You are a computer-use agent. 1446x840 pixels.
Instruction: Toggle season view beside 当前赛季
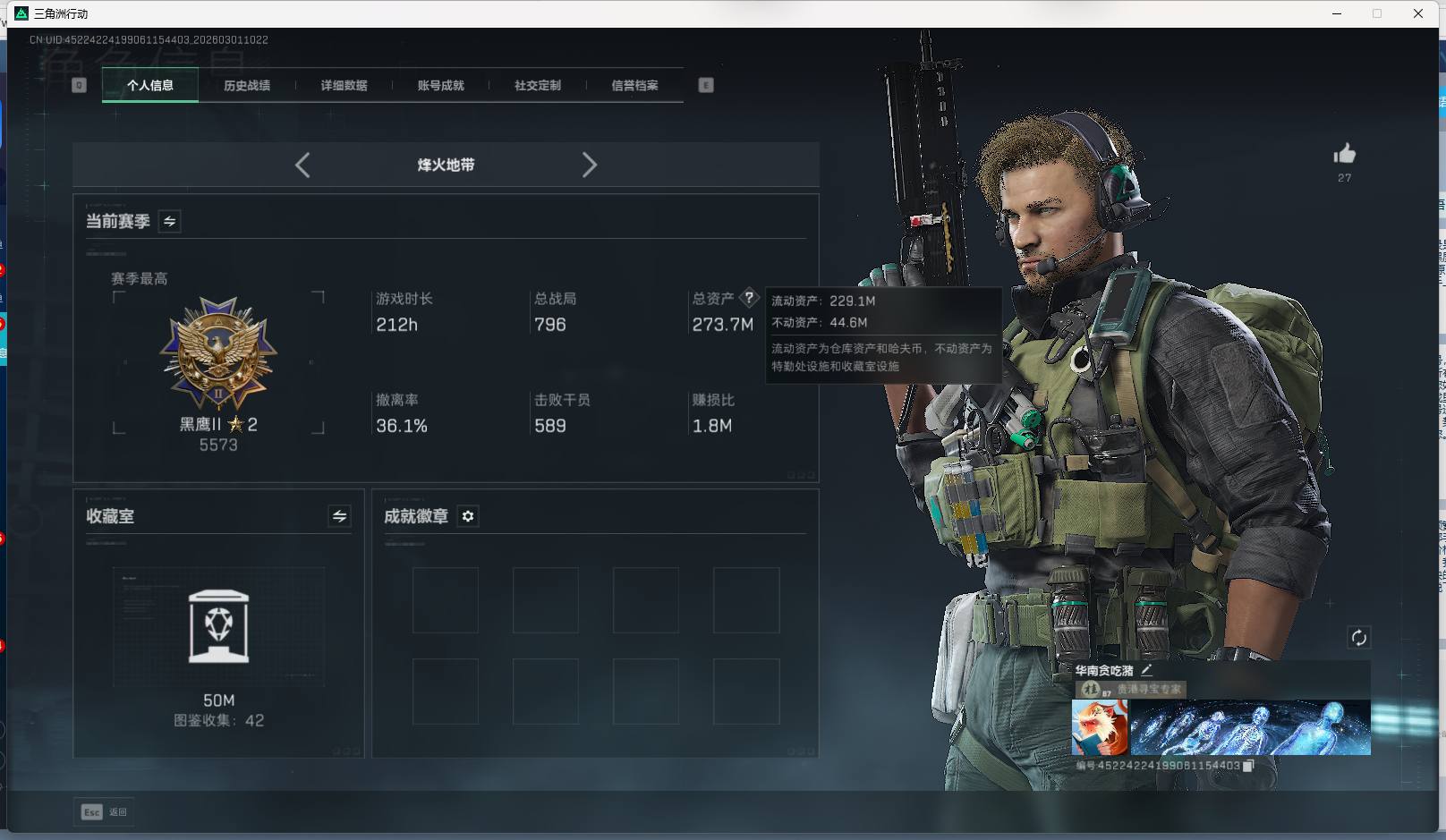click(169, 221)
